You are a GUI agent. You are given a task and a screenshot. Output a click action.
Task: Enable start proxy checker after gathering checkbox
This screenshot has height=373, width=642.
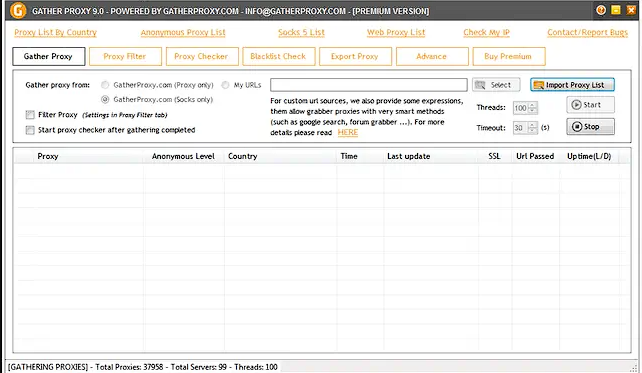30,130
